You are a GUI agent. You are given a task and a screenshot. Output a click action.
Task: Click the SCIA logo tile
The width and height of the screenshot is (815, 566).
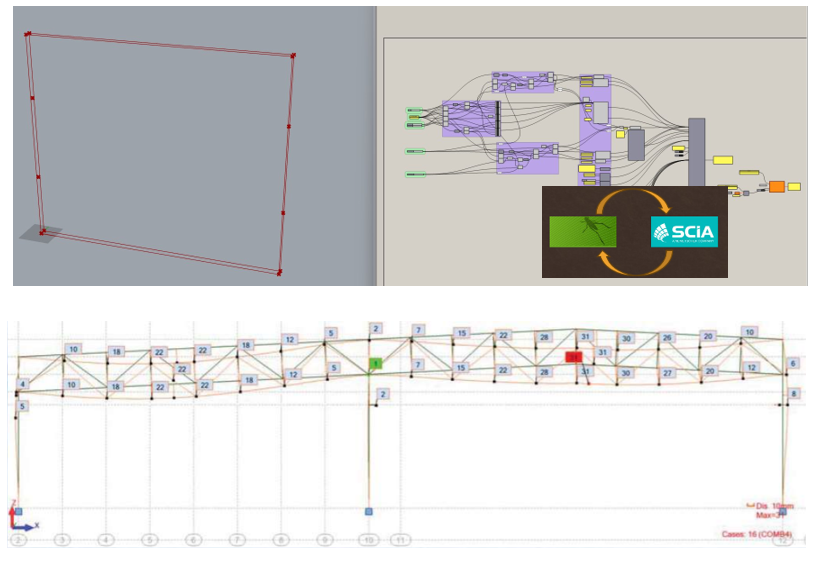click(685, 233)
